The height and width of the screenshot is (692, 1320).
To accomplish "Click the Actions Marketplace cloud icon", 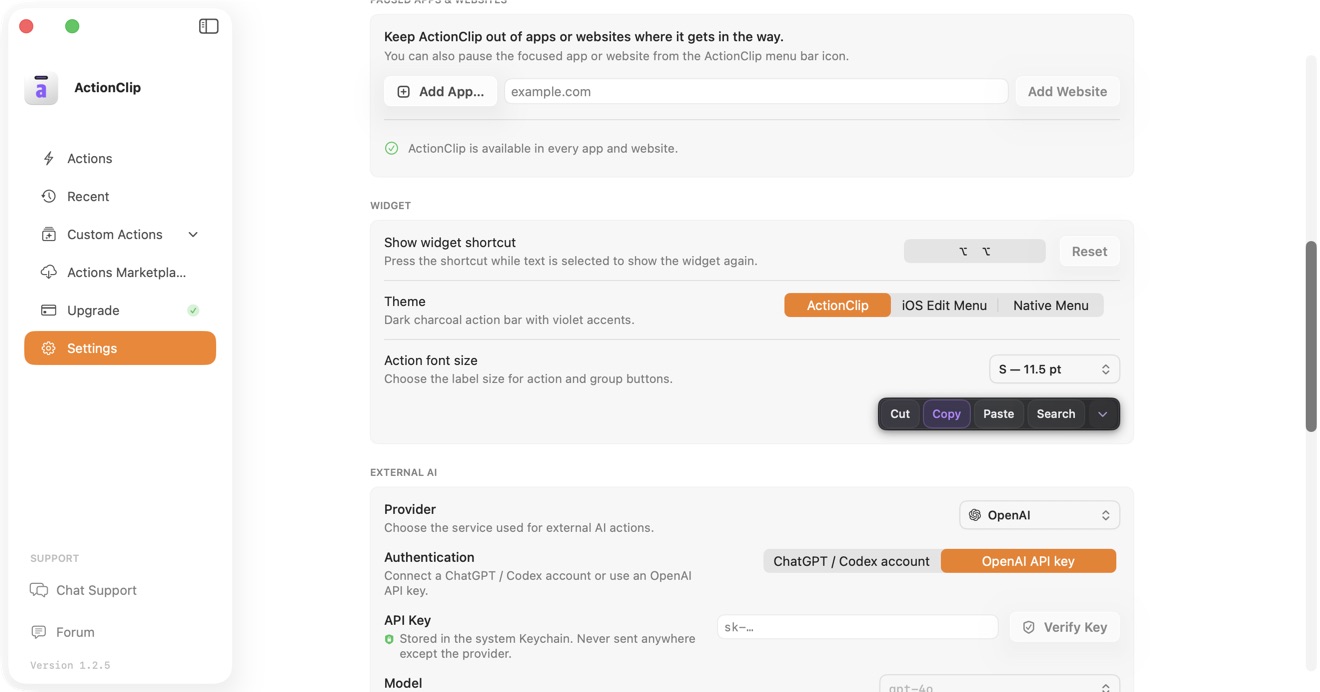I will click(48, 273).
